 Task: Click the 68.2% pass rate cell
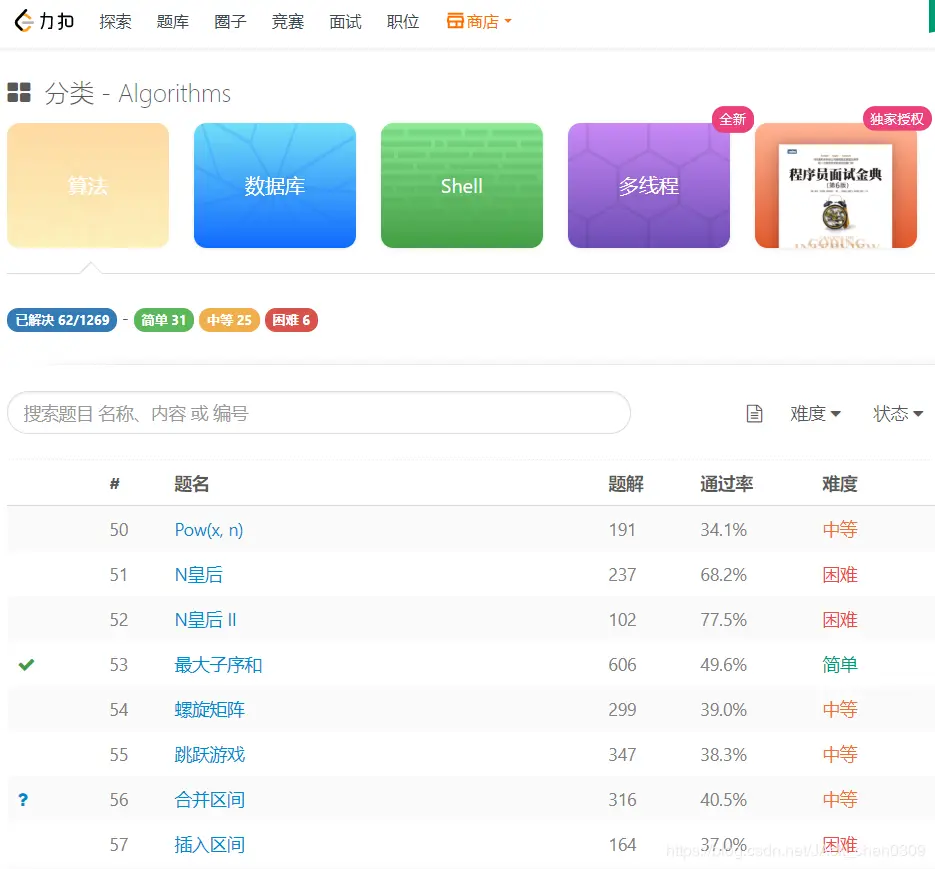(723, 575)
